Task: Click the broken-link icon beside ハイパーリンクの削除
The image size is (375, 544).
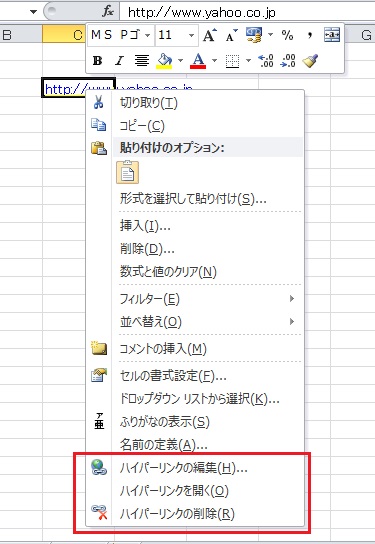Action: [99, 512]
